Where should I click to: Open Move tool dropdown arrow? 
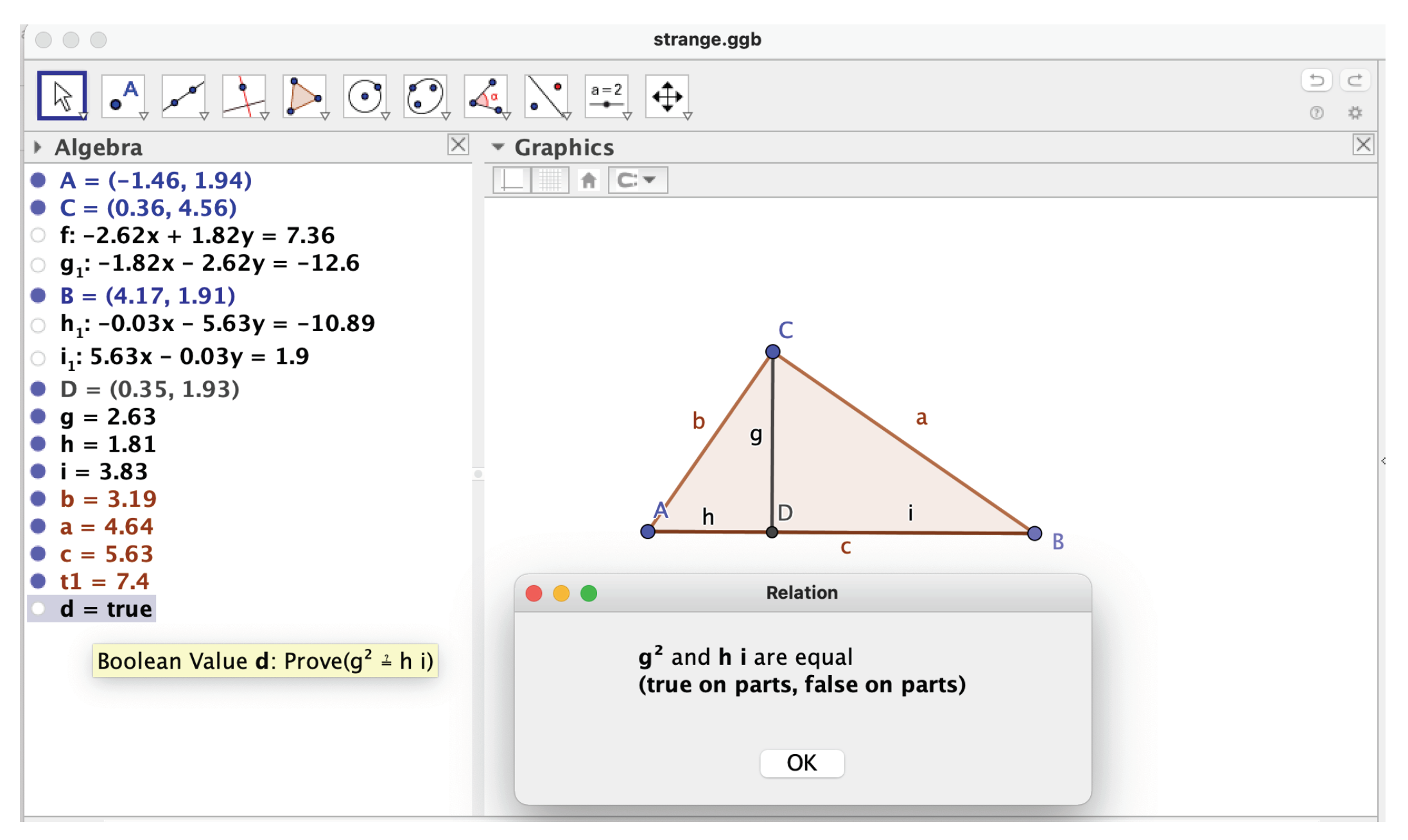(x=83, y=116)
